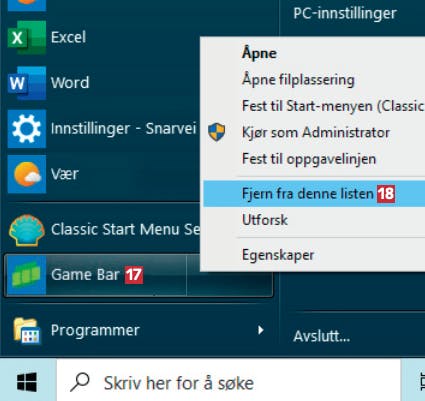Launch Word from its blue icon

[27, 83]
